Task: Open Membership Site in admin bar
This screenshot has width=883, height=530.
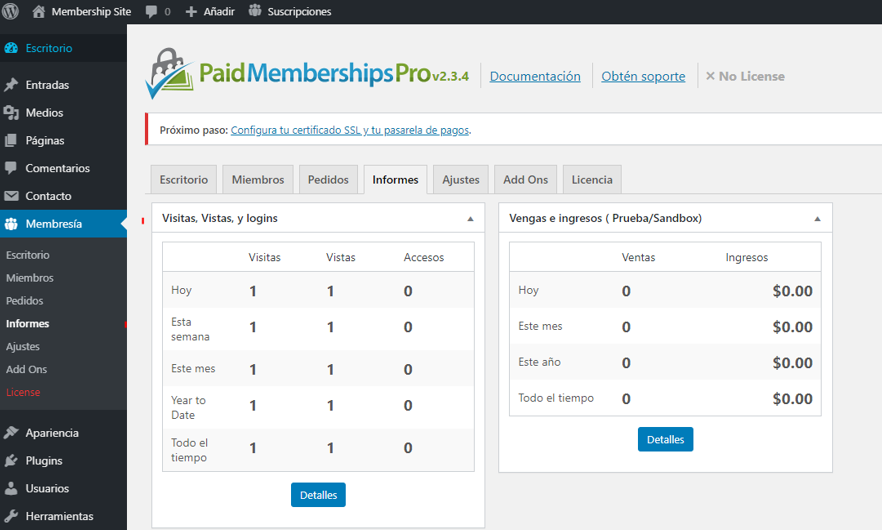Action: click(91, 11)
